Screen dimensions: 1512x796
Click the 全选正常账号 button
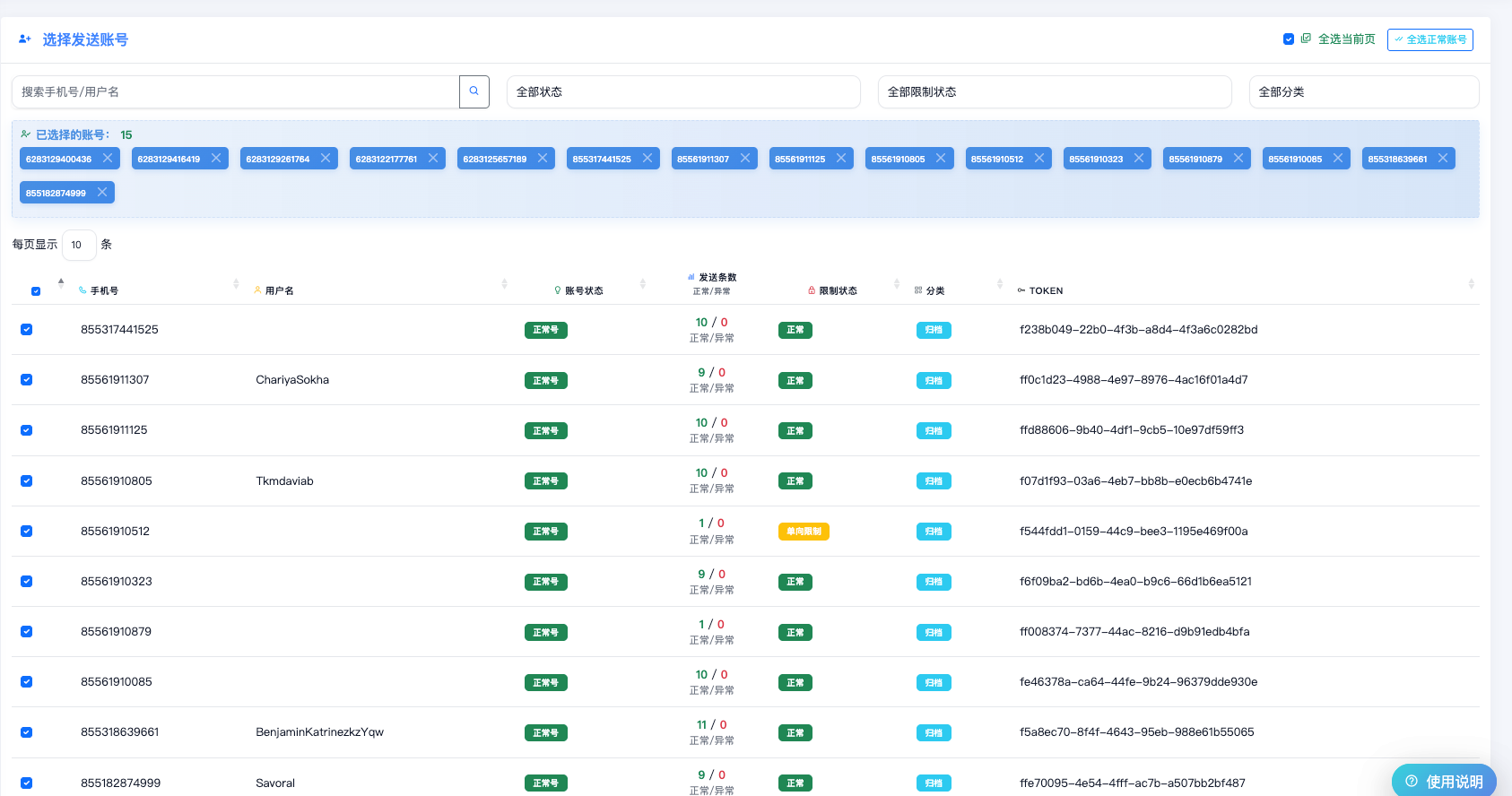click(x=1429, y=39)
